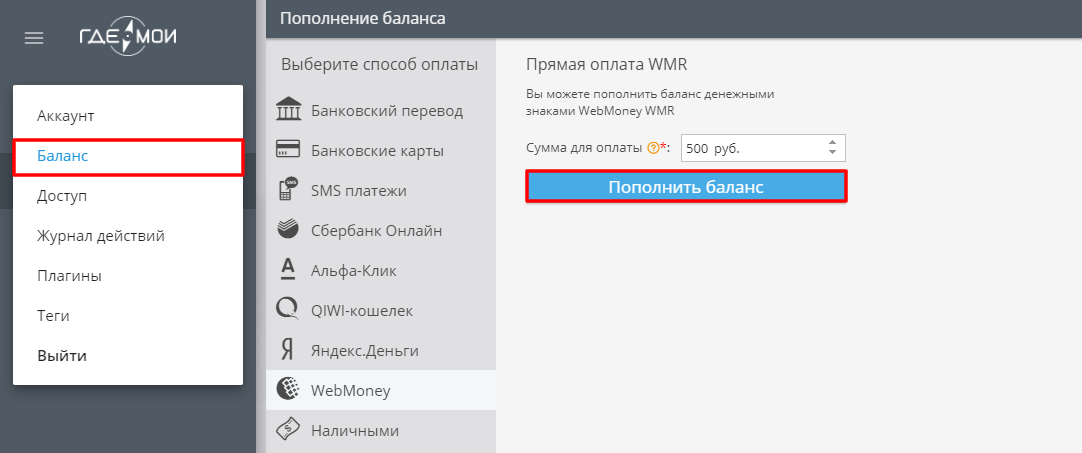Go to Плагины in the menu
Image resolution: width=1082 pixels, height=453 pixels.
(x=128, y=276)
